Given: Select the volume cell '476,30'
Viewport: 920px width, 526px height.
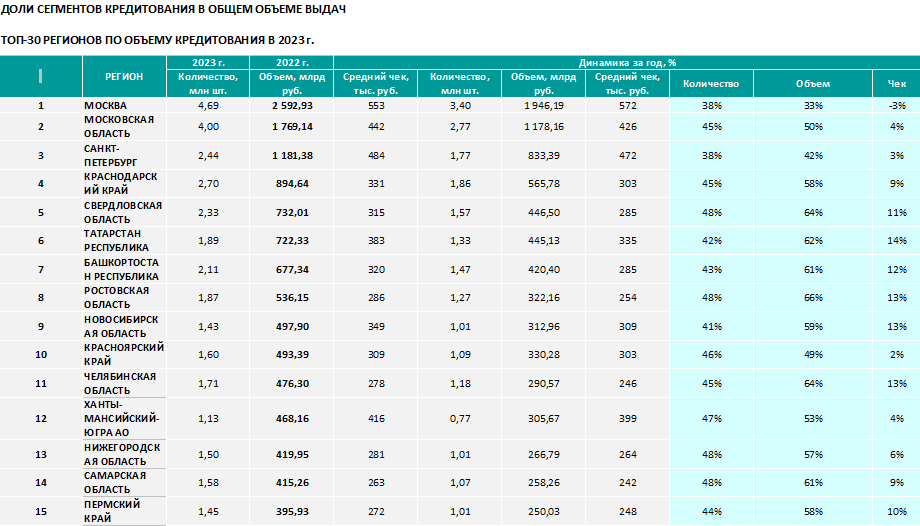Looking at the screenshot, I should pos(292,383).
